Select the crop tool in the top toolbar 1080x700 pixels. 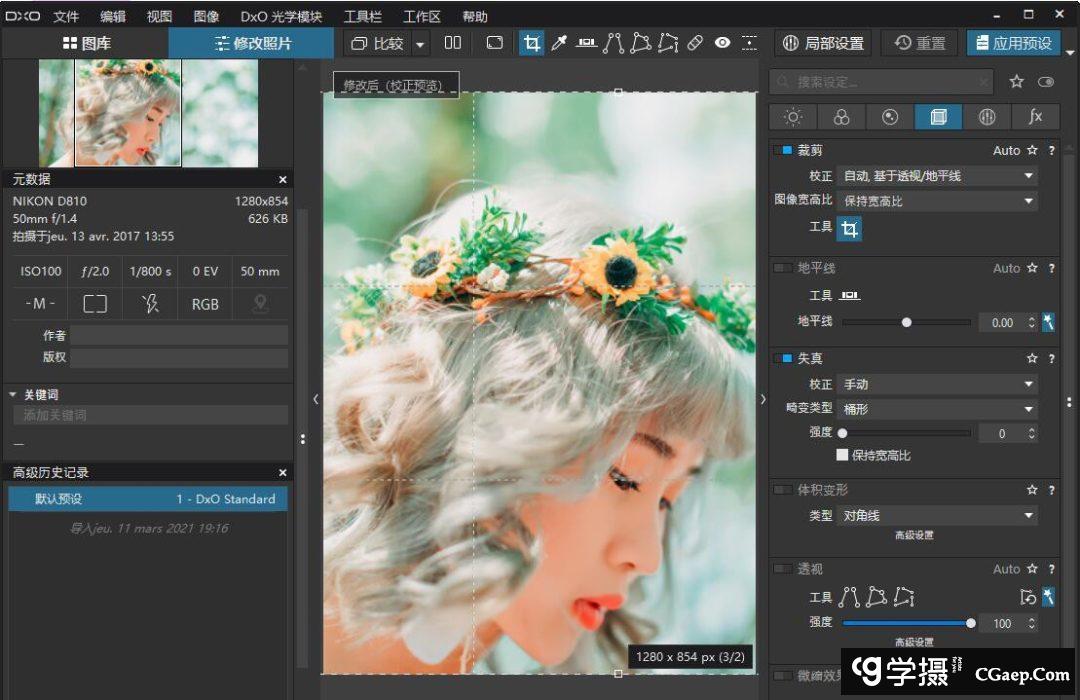(531, 43)
